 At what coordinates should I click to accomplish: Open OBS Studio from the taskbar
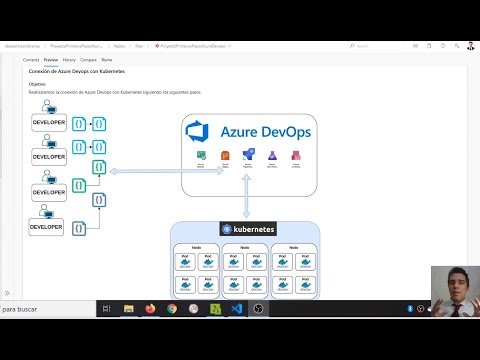pos(258,309)
